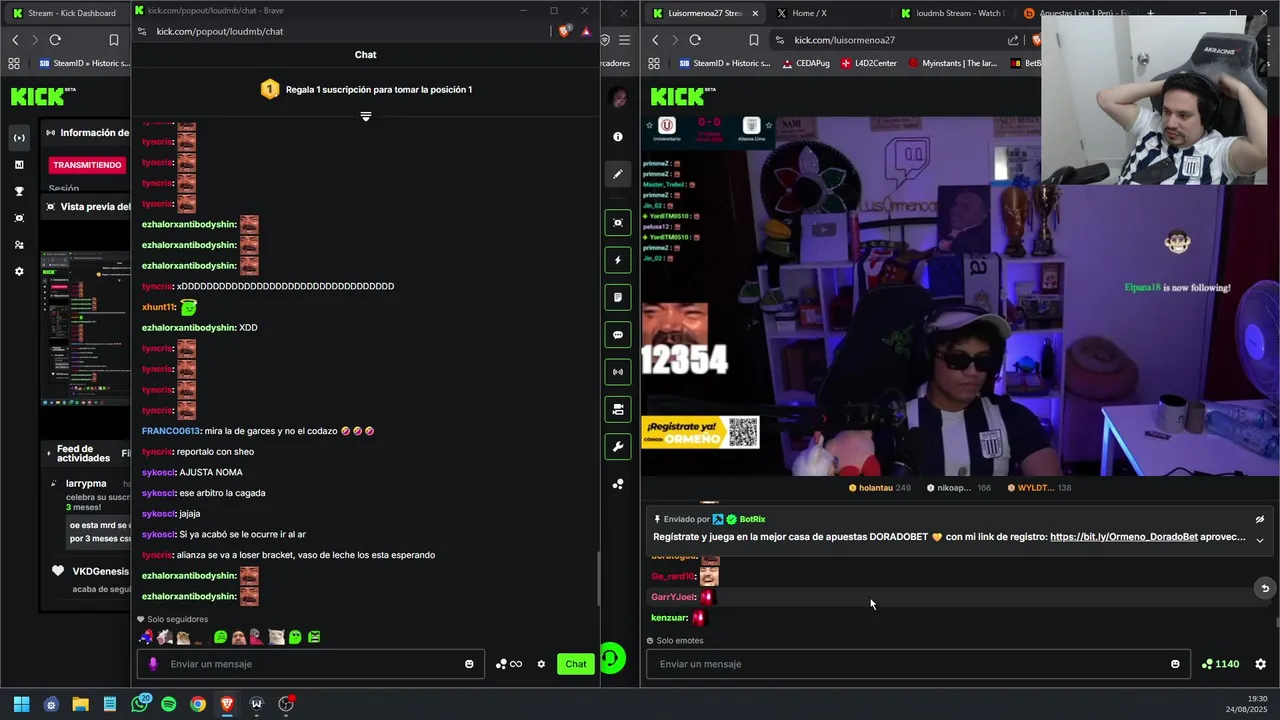This screenshot has height=720, width=1280.
Task: Open the trophy icon in dashboard sidebar
Action: 19,191
